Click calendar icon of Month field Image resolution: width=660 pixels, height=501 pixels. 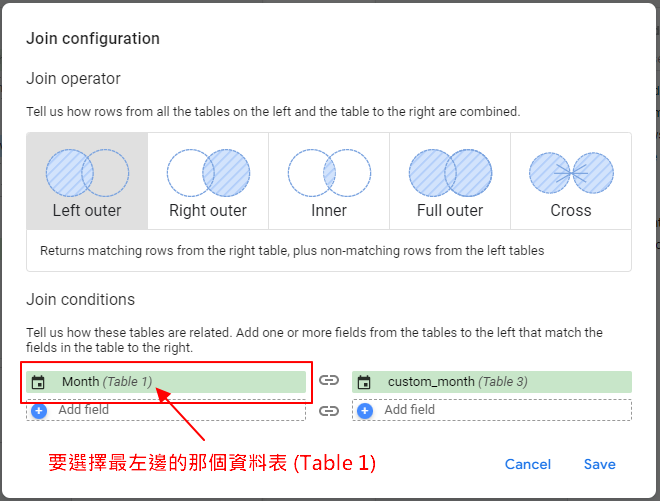click(x=39, y=382)
